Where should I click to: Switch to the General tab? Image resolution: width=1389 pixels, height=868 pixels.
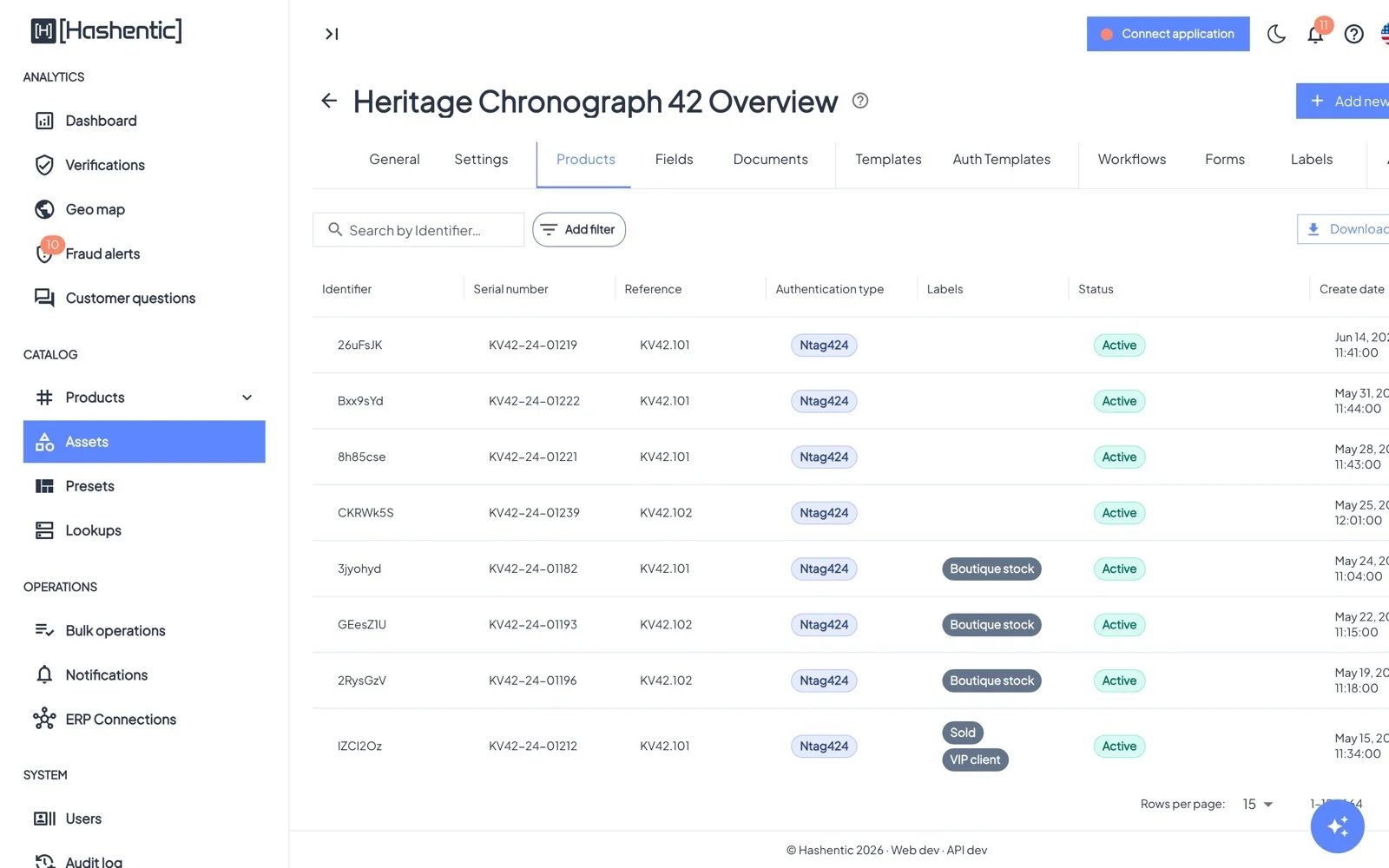tap(394, 160)
